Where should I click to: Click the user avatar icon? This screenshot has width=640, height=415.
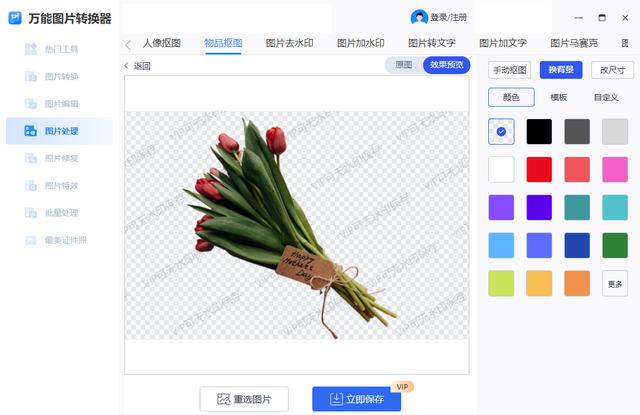(x=419, y=18)
